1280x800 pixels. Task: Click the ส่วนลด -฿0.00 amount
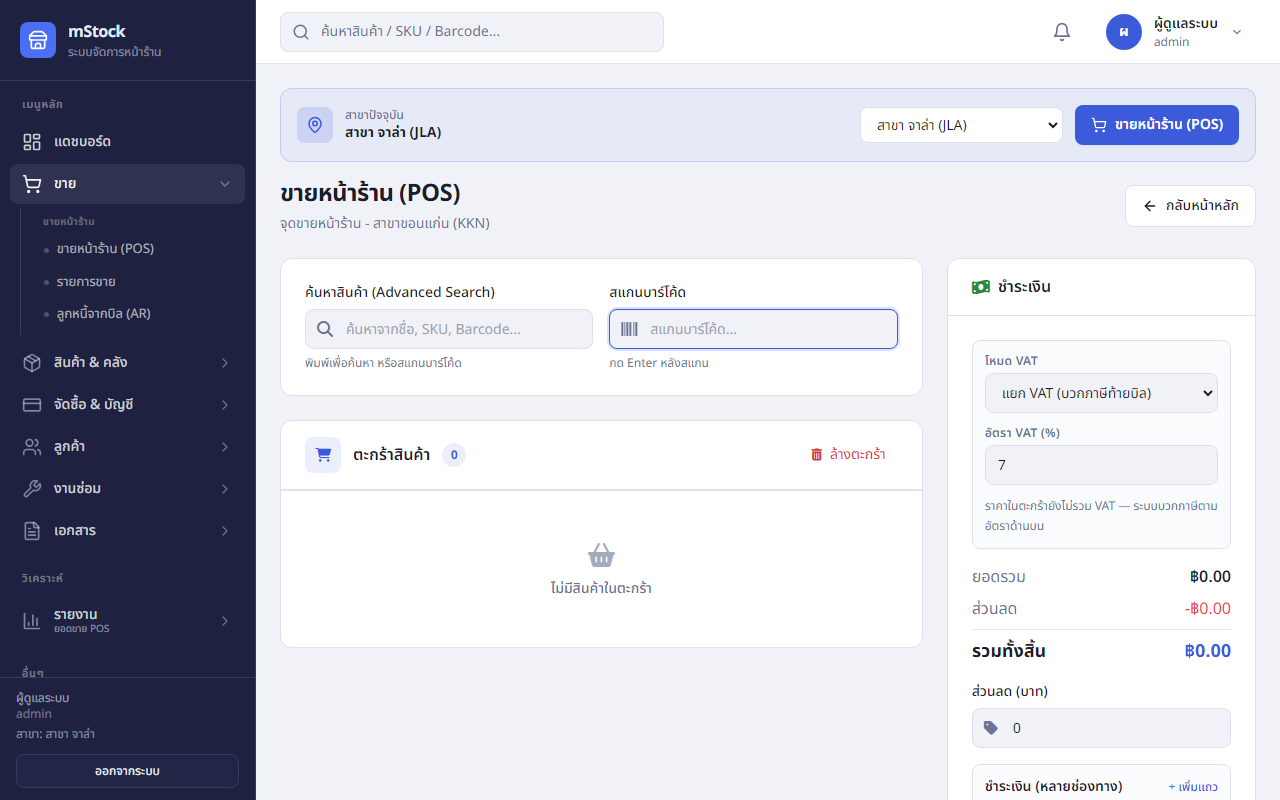[x=1207, y=609]
